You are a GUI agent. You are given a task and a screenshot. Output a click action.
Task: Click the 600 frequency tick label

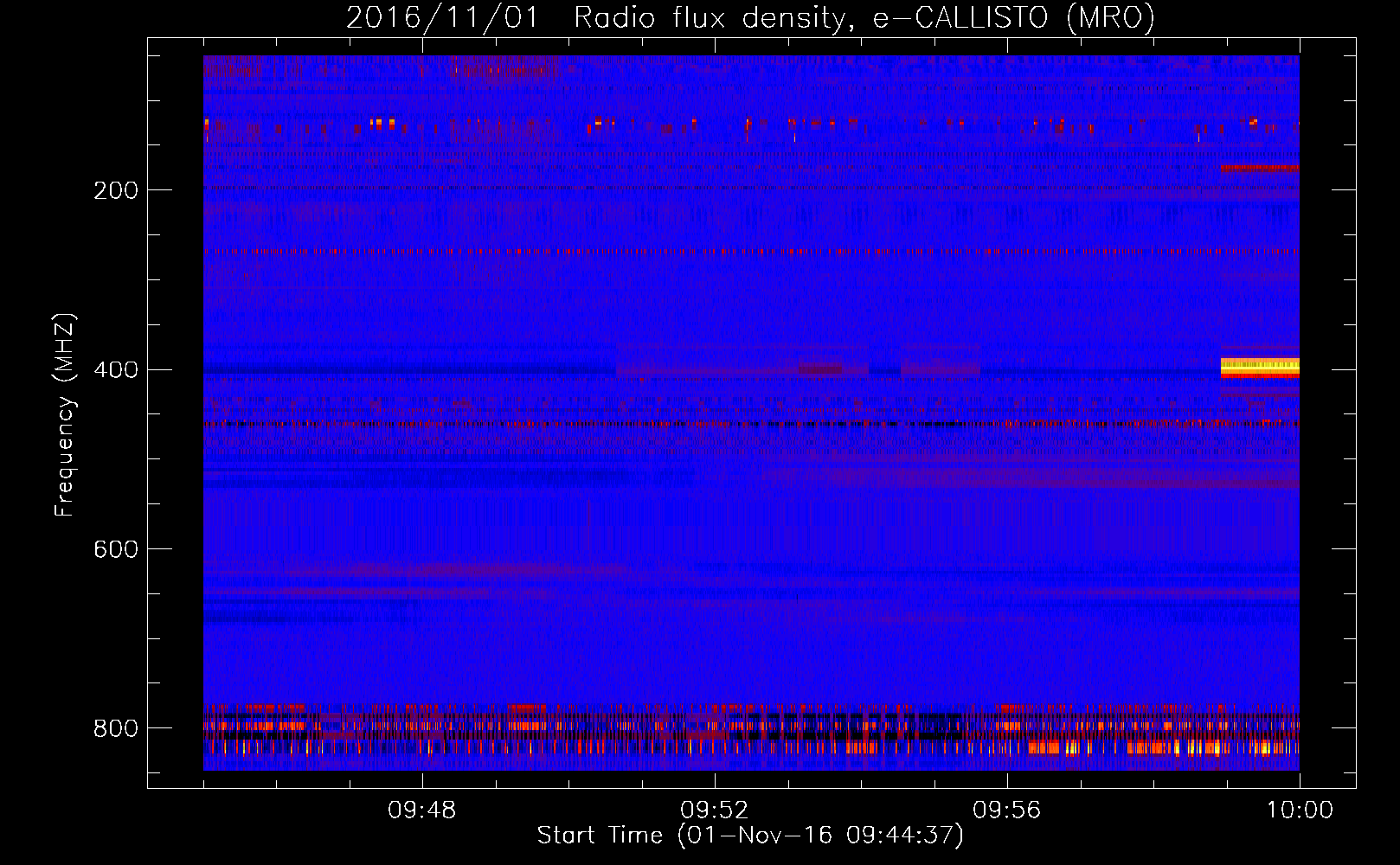tap(116, 550)
